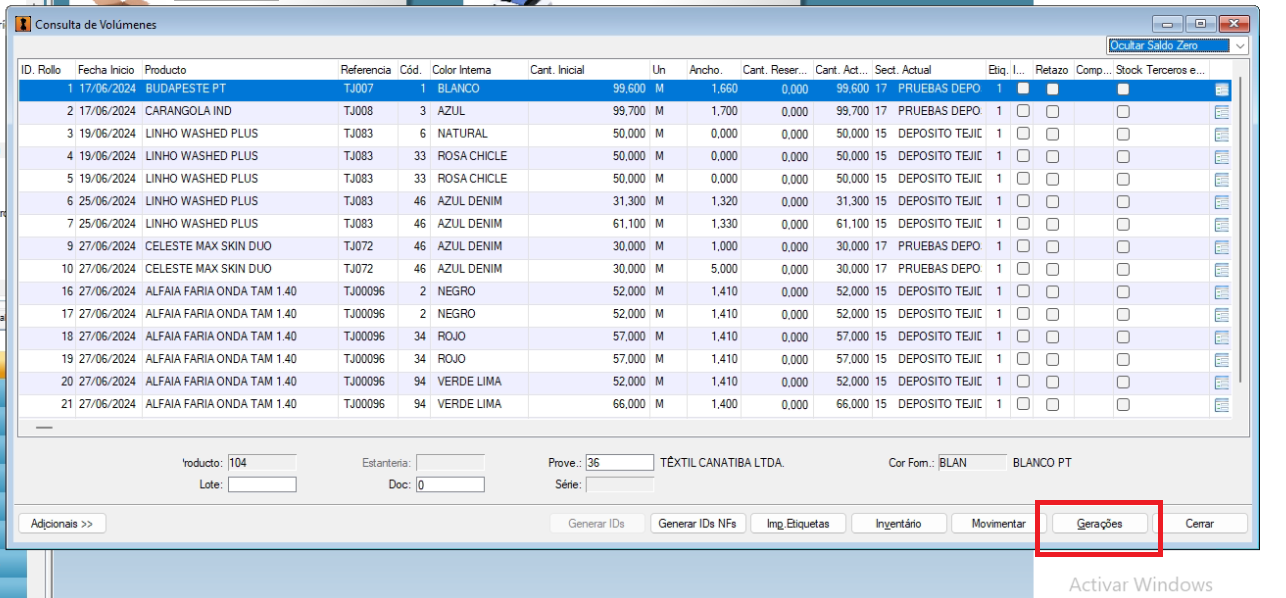Open details icon for roll ID 16

coord(1221,292)
